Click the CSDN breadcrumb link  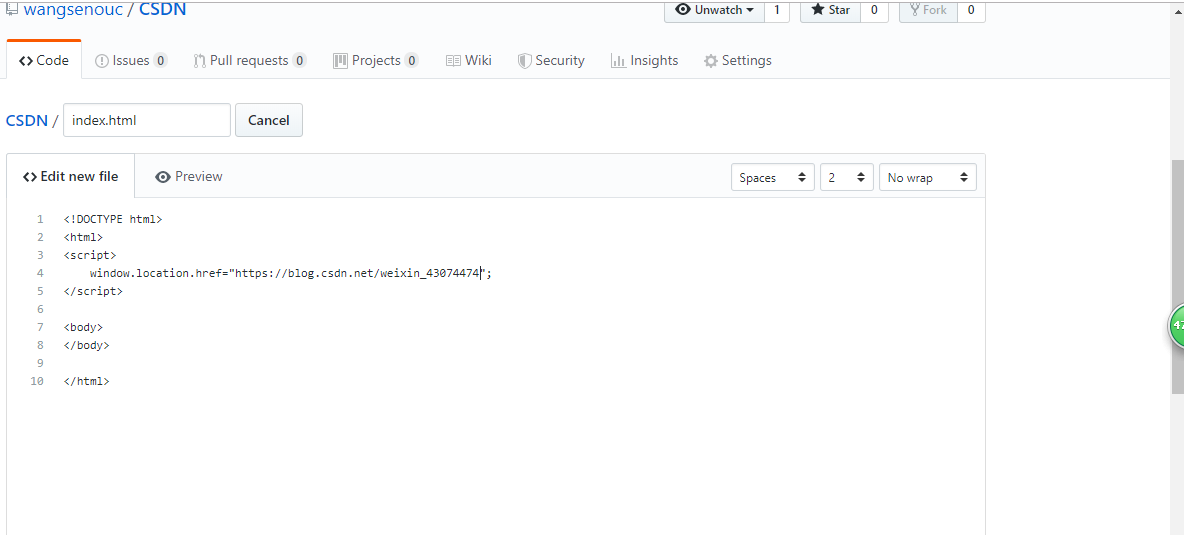[x=26, y=120]
